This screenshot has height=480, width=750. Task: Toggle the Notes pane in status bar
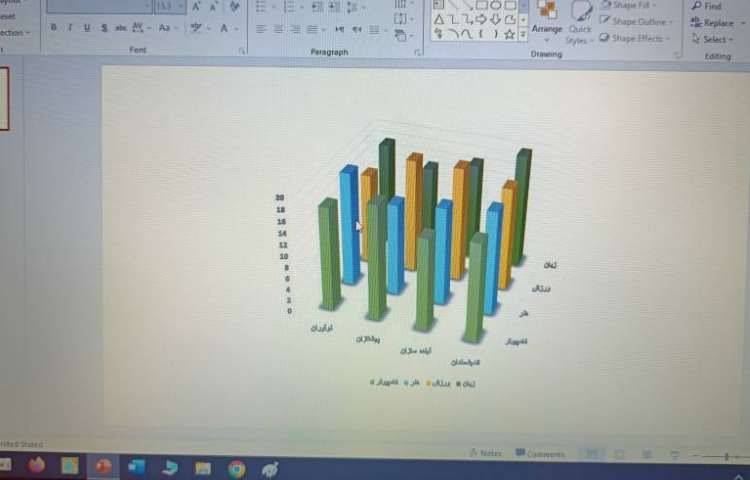click(485, 453)
